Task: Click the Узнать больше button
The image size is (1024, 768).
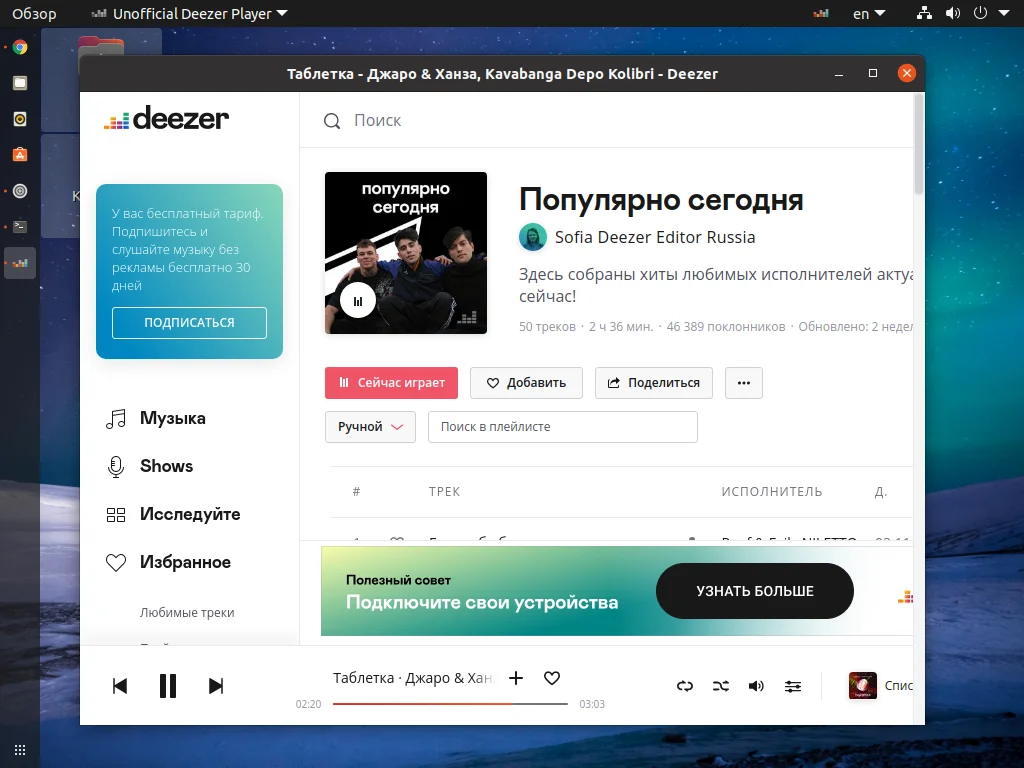Action: pyautogui.click(x=755, y=591)
